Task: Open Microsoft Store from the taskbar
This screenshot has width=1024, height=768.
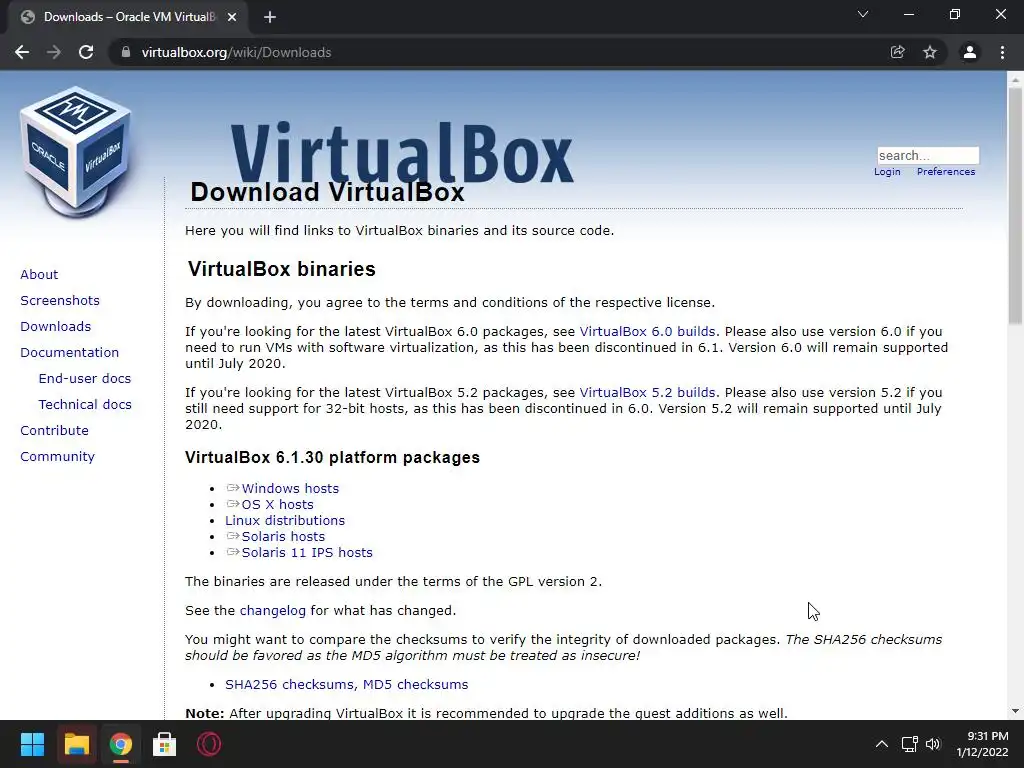Action: (x=165, y=744)
